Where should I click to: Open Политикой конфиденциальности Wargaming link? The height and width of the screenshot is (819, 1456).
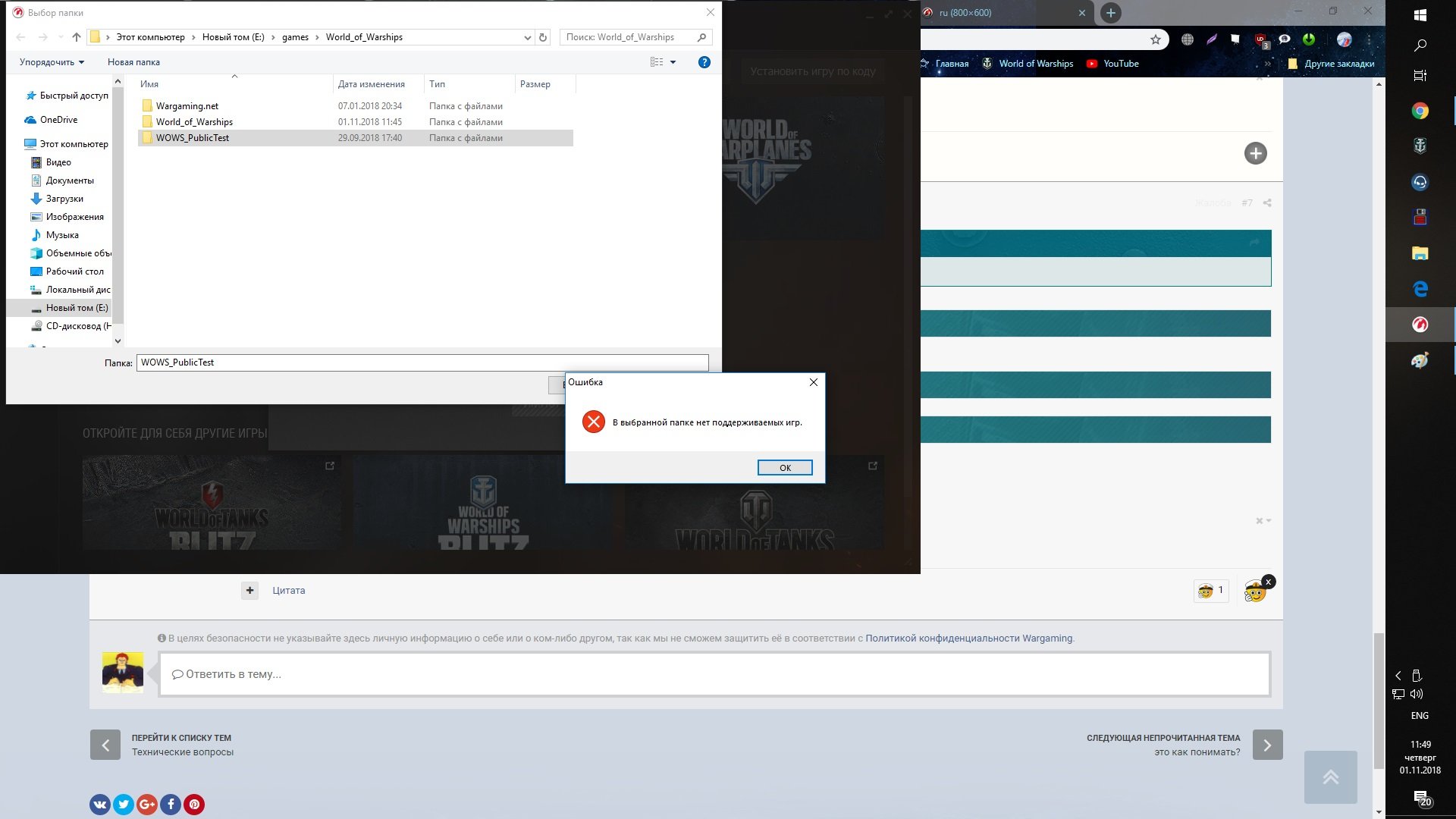pos(969,639)
